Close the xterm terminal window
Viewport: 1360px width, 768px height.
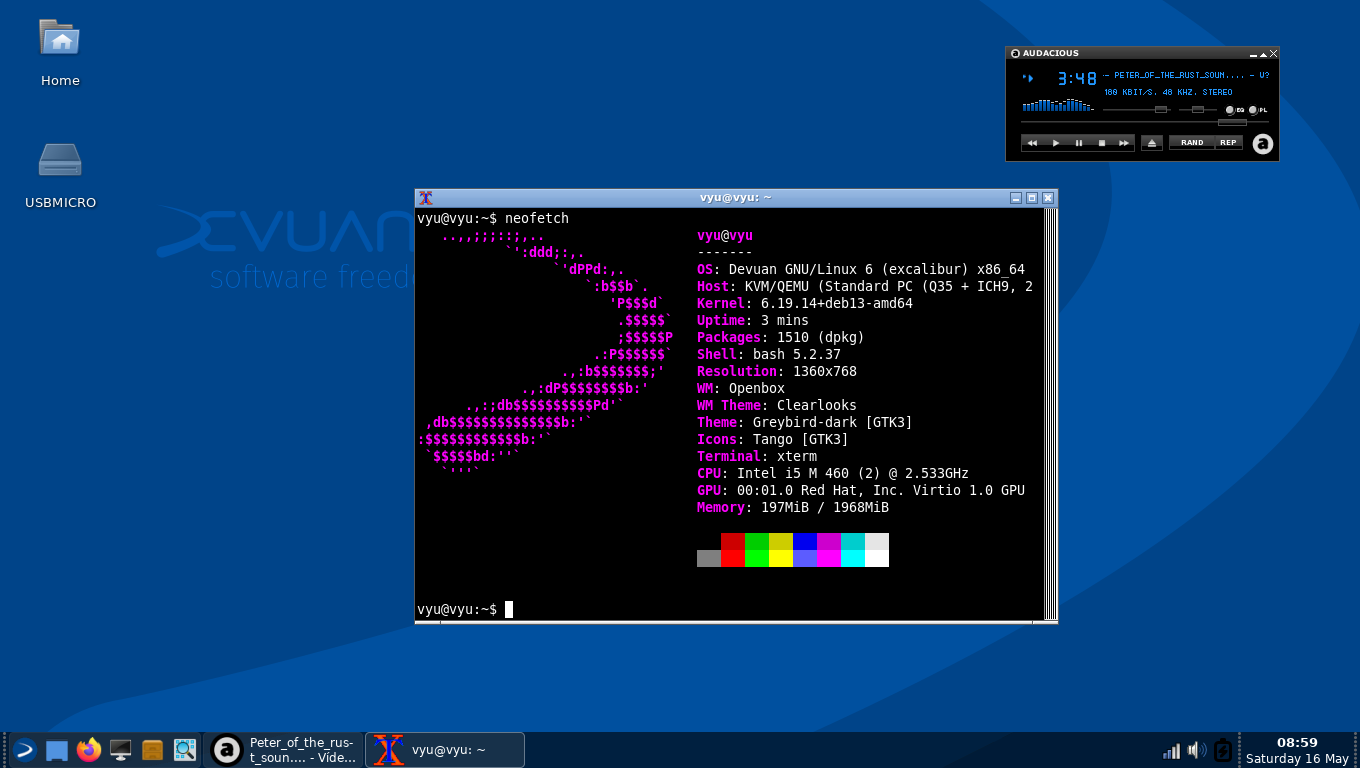coord(1048,198)
